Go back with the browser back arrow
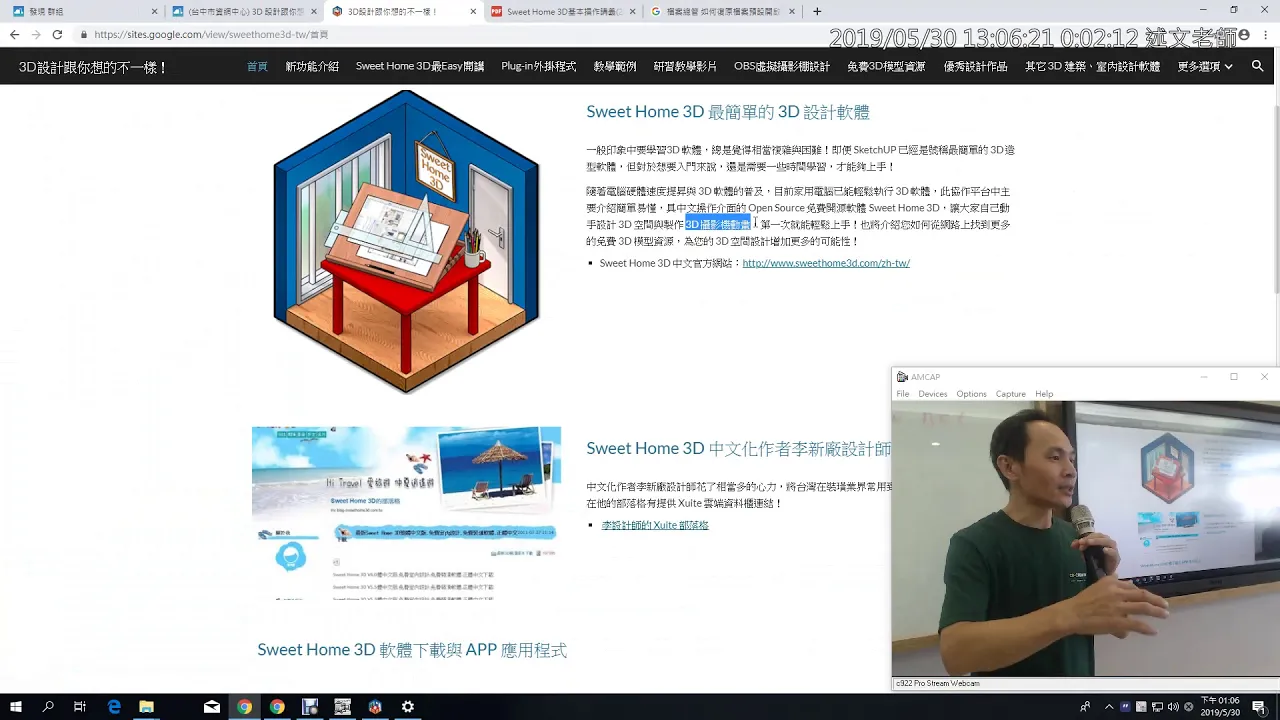 pyautogui.click(x=14, y=34)
